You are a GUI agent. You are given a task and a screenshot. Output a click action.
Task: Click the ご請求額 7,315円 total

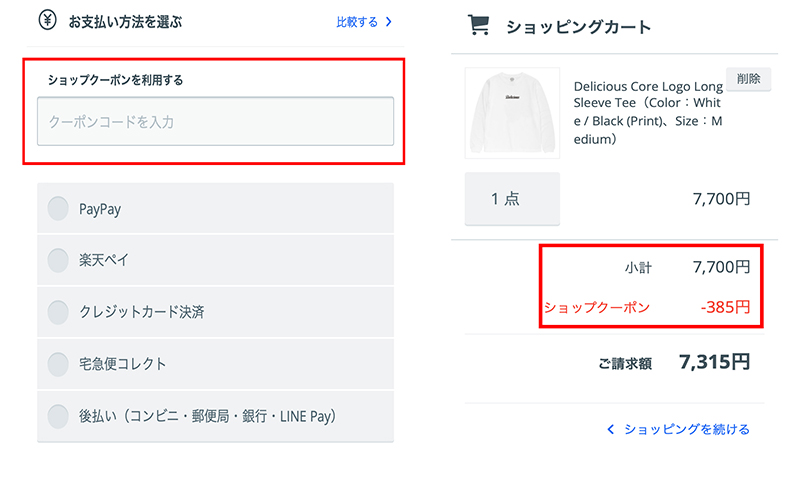[x=714, y=363]
